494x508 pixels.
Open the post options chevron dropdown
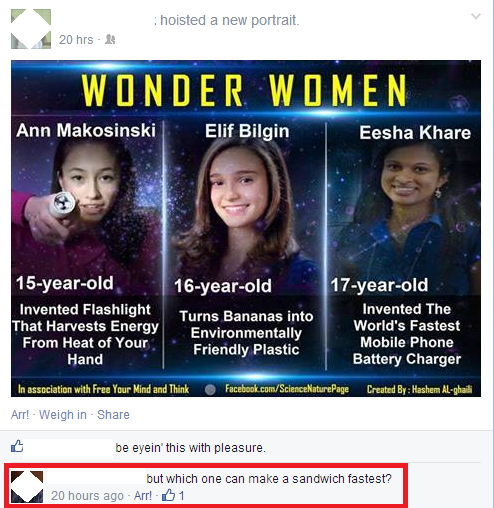[476, 16]
